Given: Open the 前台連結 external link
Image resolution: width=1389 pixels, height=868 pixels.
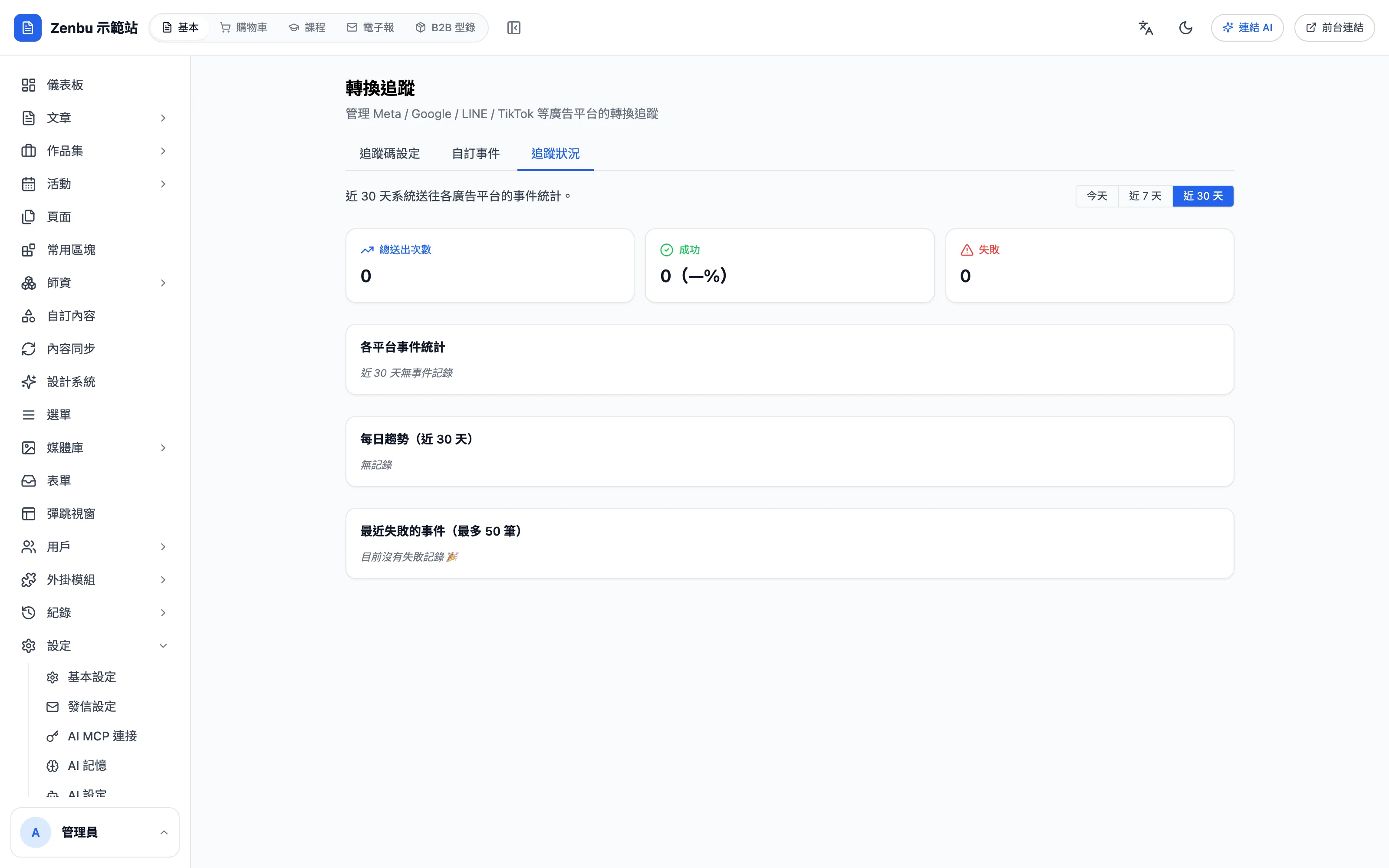Looking at the screenshot, I should [x=1334, y=27].
